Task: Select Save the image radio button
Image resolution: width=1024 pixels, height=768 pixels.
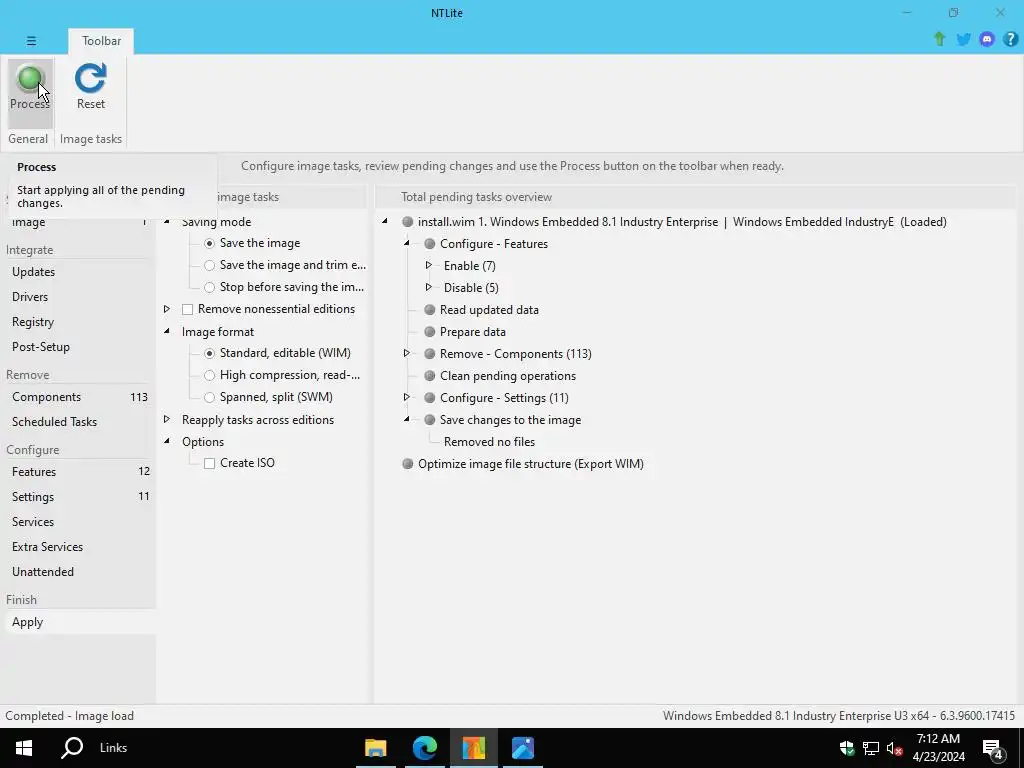Action: pyautogui.click(x=209, y=244)
